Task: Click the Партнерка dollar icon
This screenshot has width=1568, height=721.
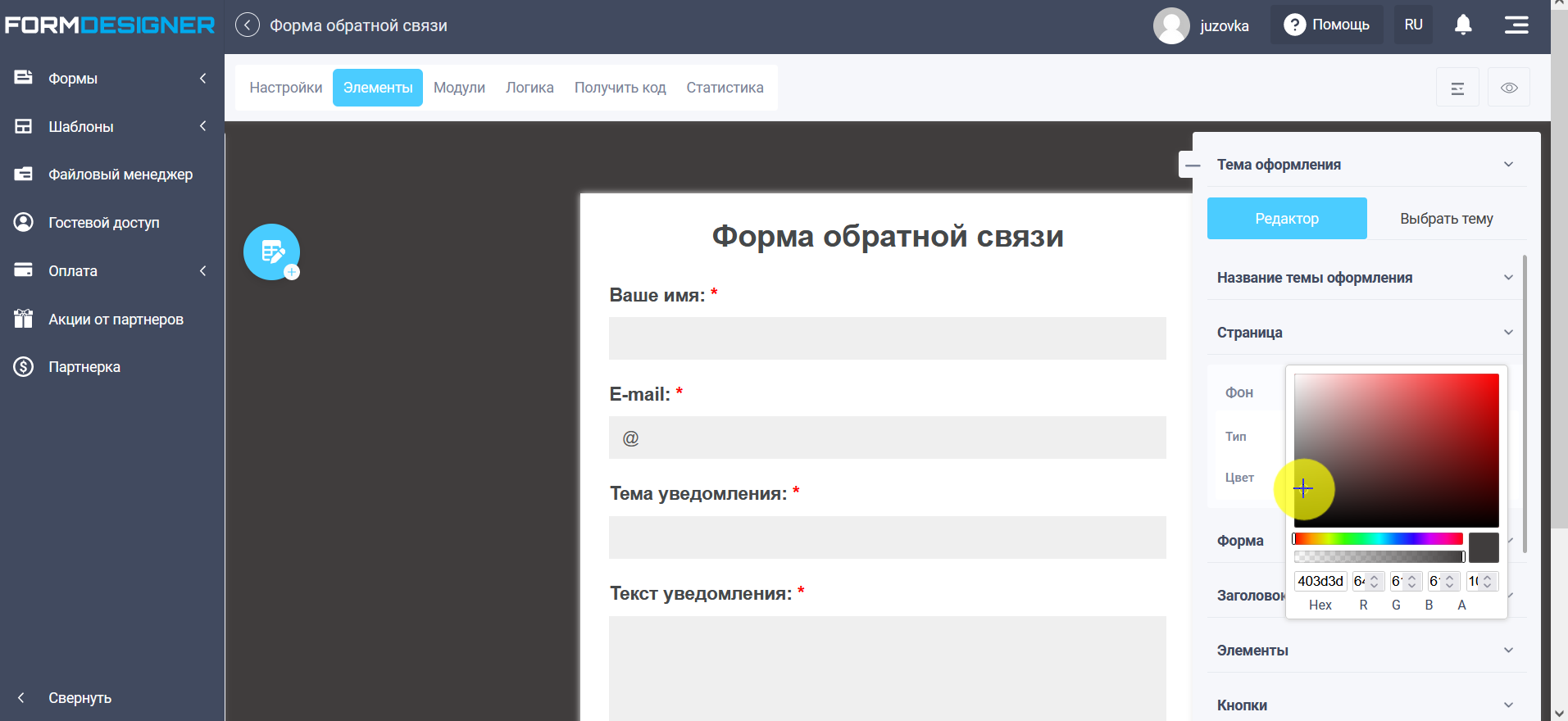Action: tap(24, 366)
